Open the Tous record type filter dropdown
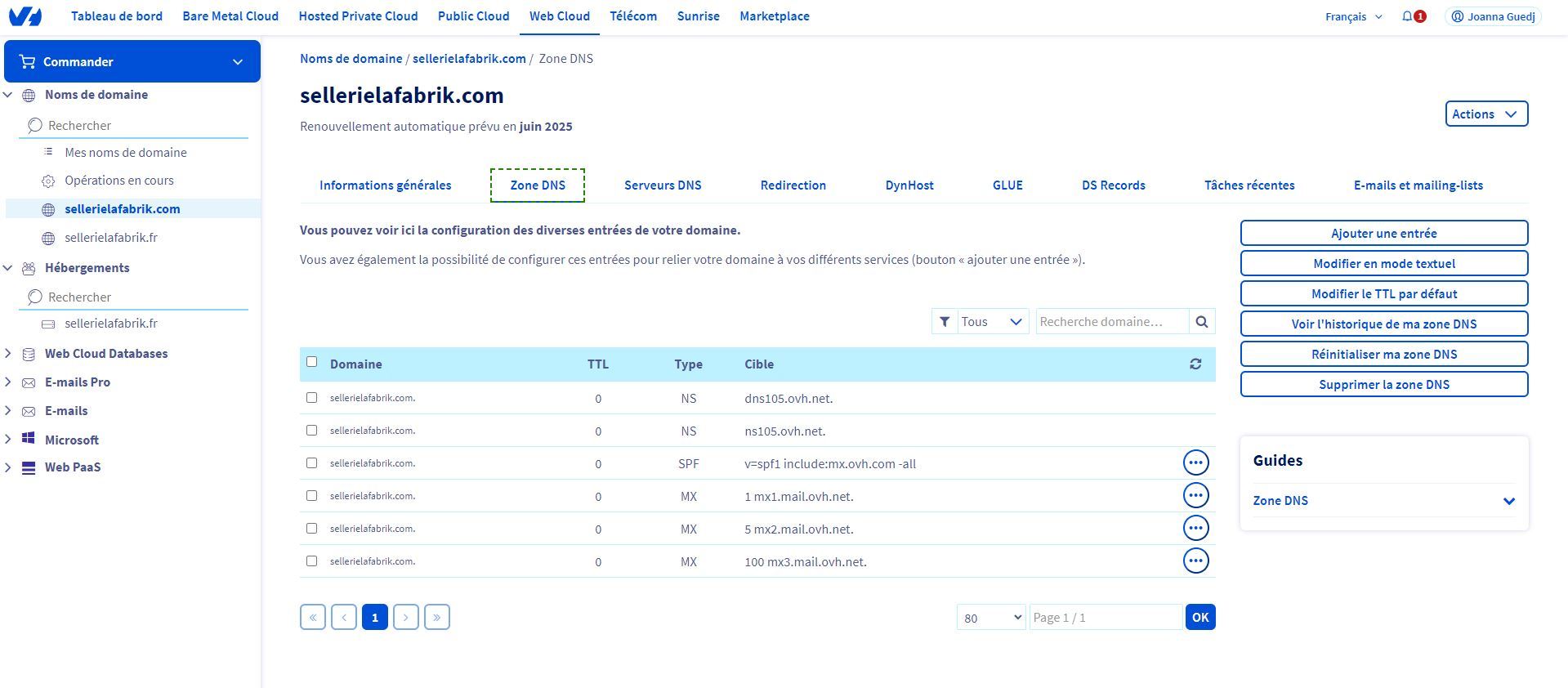The width and height of the screenshot is (1568, 688). [x=990, y=322]
